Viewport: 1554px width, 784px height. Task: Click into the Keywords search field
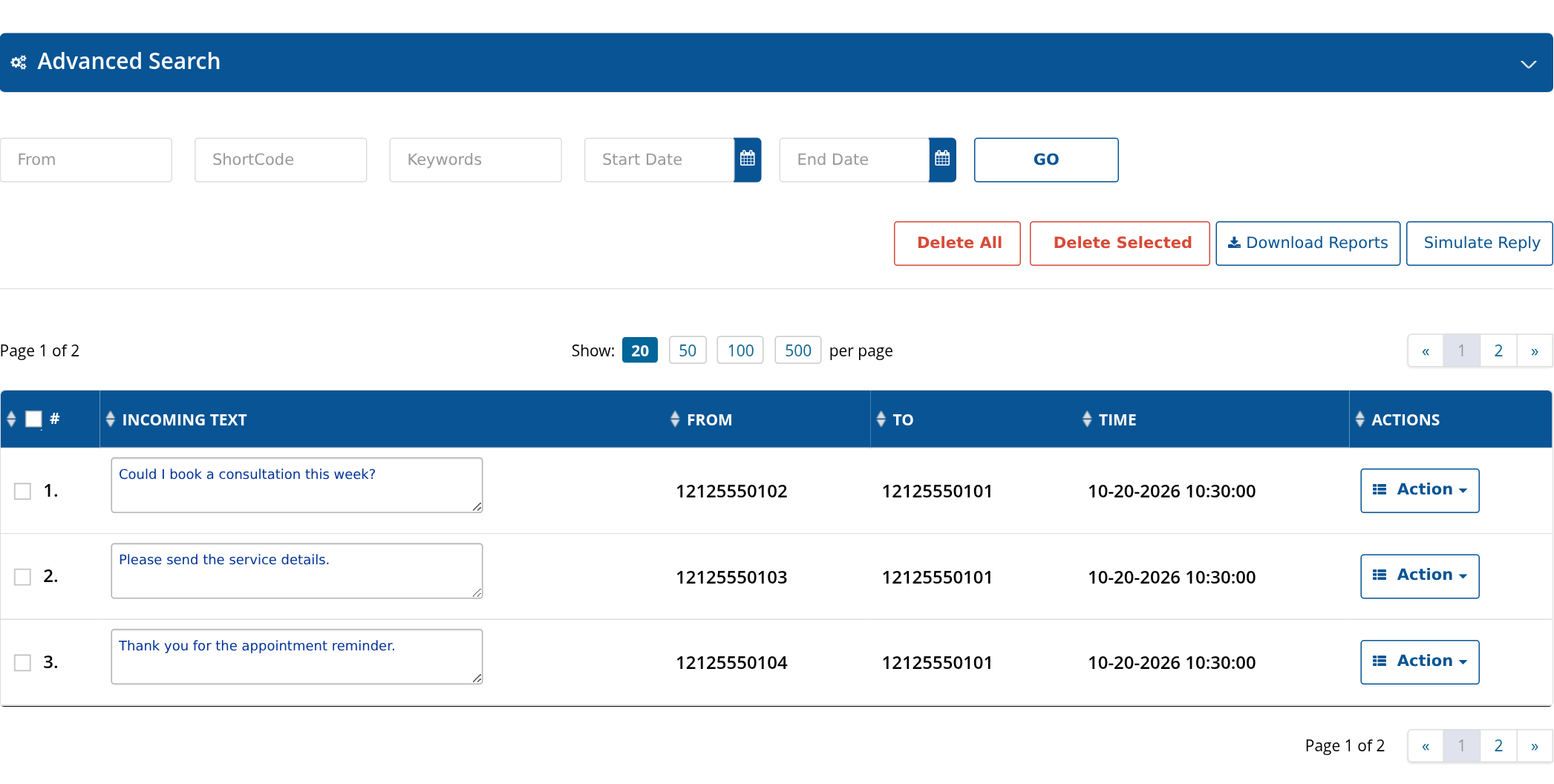(475, 160)
